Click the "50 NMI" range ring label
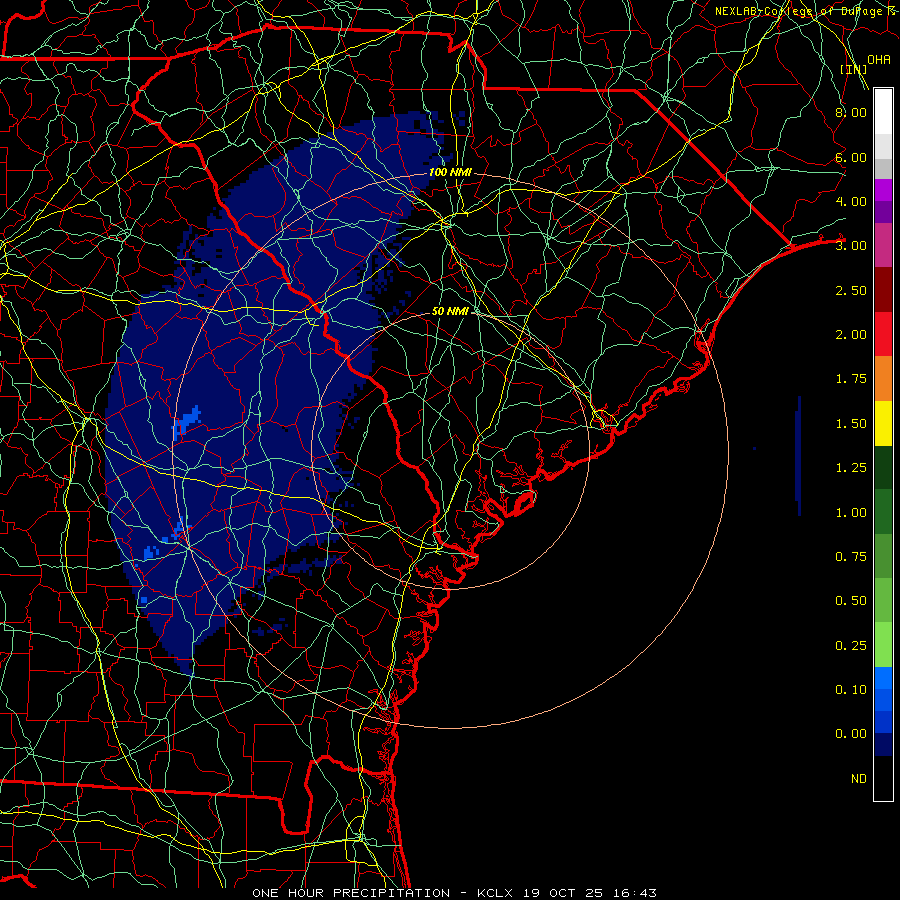 tap(450, 311)
